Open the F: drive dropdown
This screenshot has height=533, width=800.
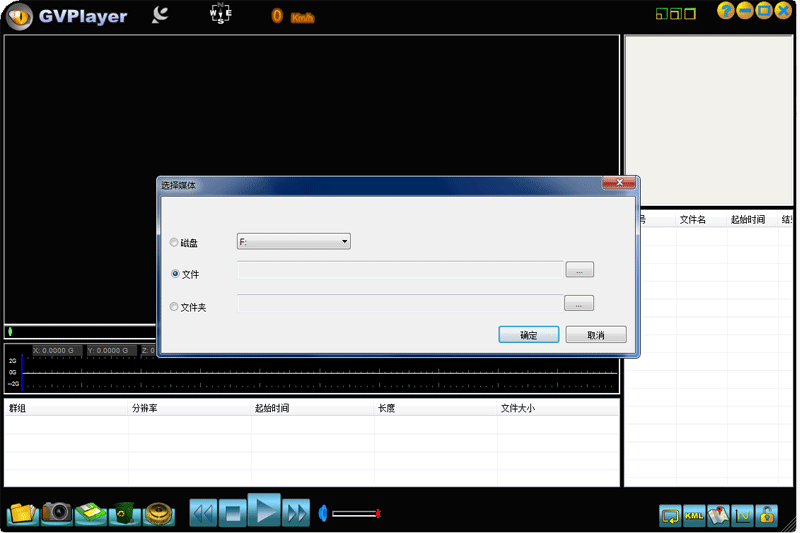coord(293,241)
